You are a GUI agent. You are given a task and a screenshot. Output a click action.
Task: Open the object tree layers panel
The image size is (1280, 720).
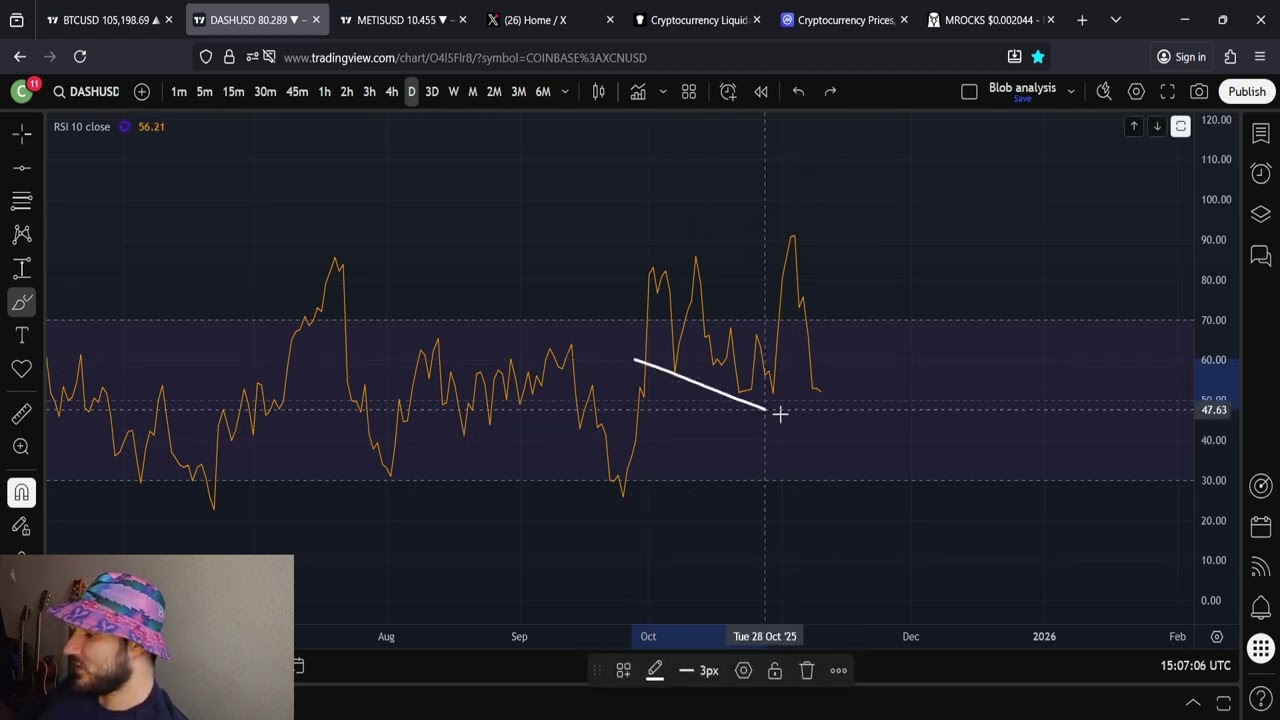[x=1260, y=214]
